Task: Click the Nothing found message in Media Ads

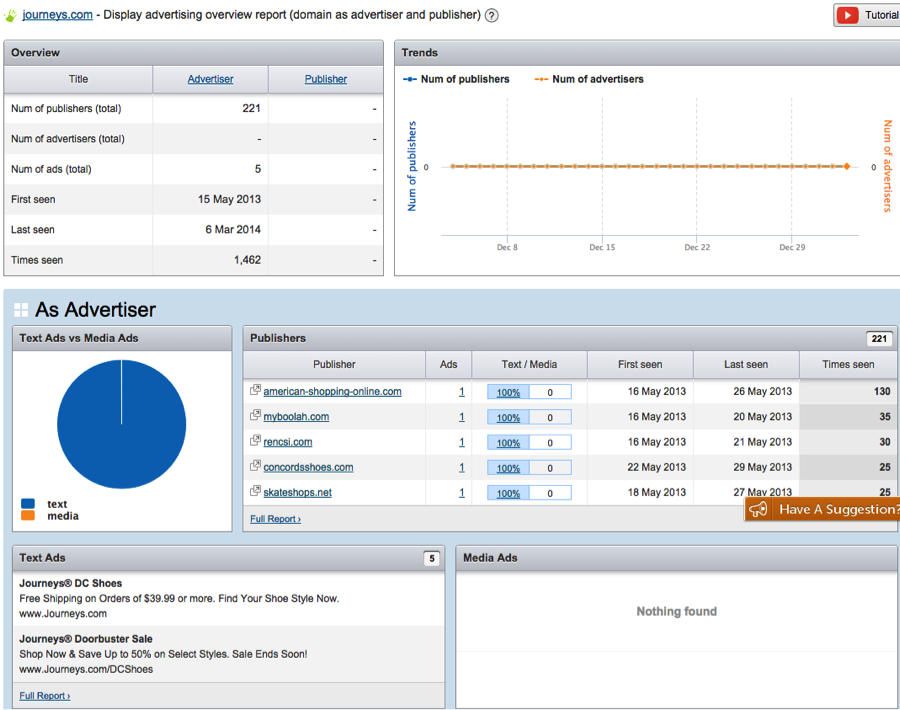Action: tap(676, 611)
